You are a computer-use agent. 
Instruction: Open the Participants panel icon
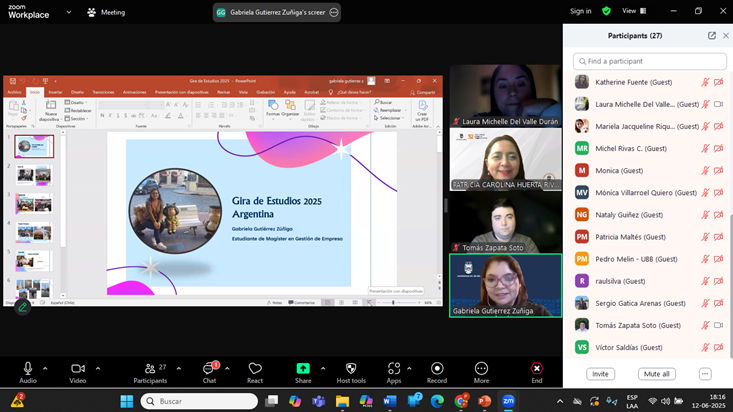click(150, 369)
